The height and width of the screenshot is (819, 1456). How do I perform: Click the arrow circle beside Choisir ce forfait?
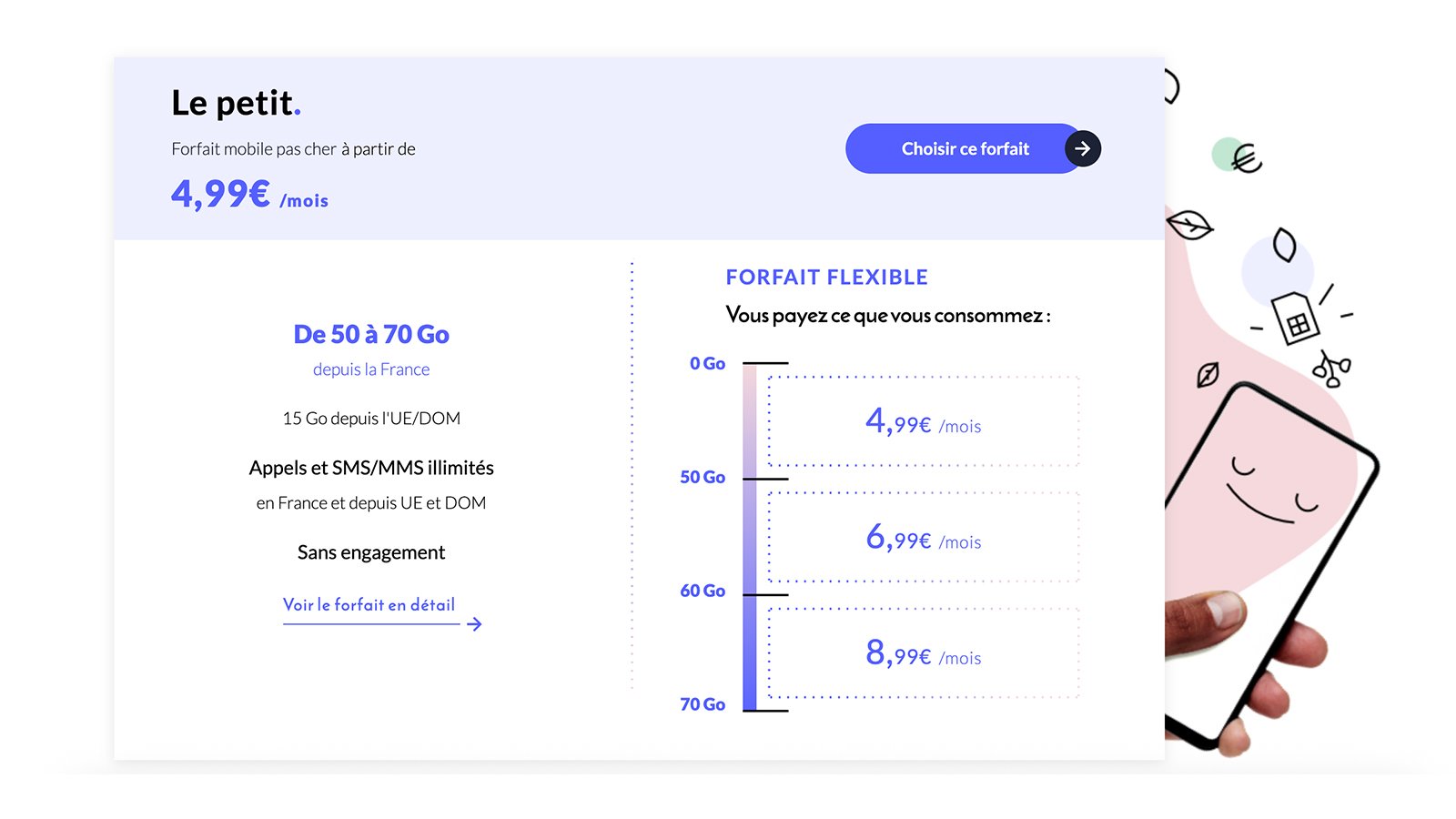tap(1082, 148)
